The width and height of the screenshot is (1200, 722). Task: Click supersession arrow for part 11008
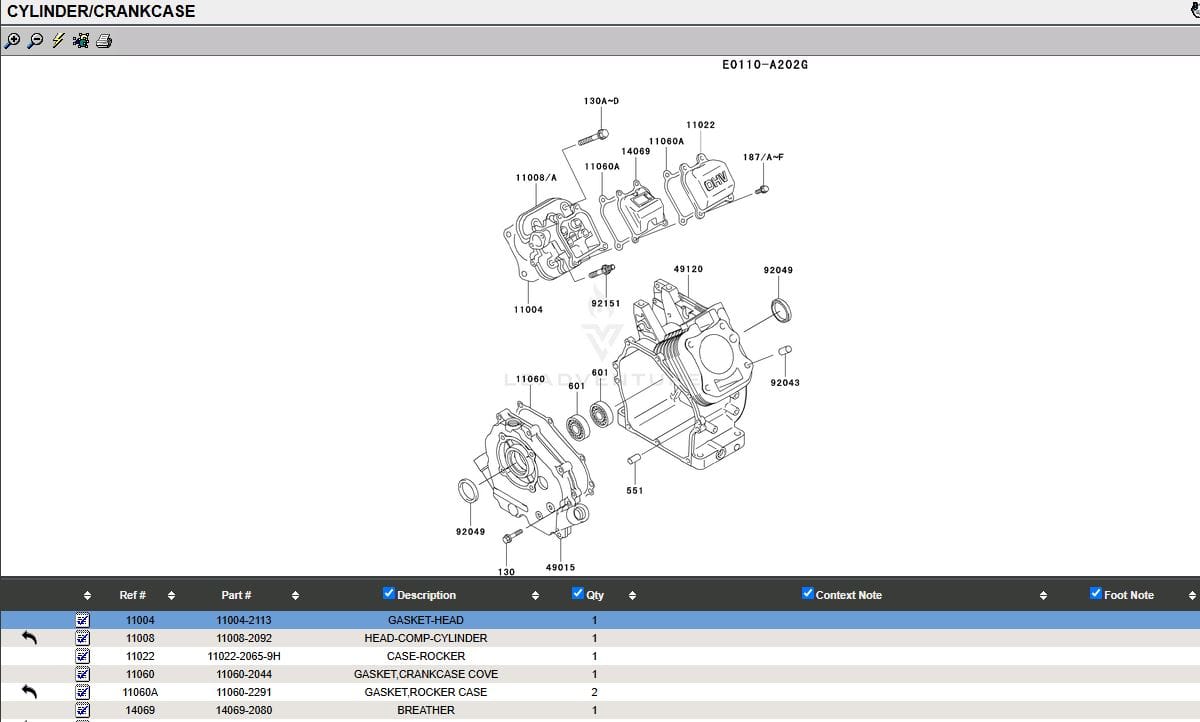pos(29,638)
